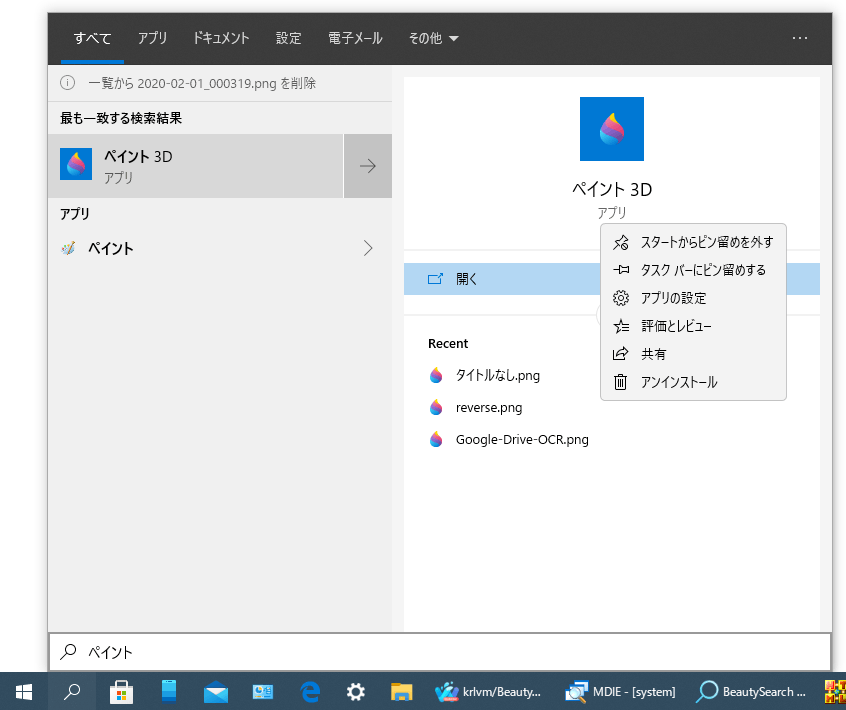The image size is (846, 710).
Task: Click the ペイント 3D result icon
Action: pos(76,164)
